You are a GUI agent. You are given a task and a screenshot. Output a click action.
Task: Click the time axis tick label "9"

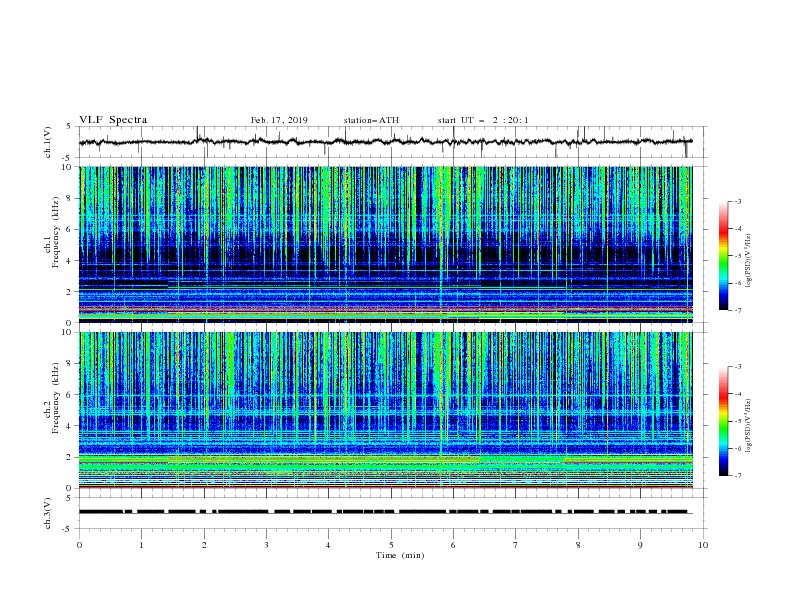[x=640, y=545]
